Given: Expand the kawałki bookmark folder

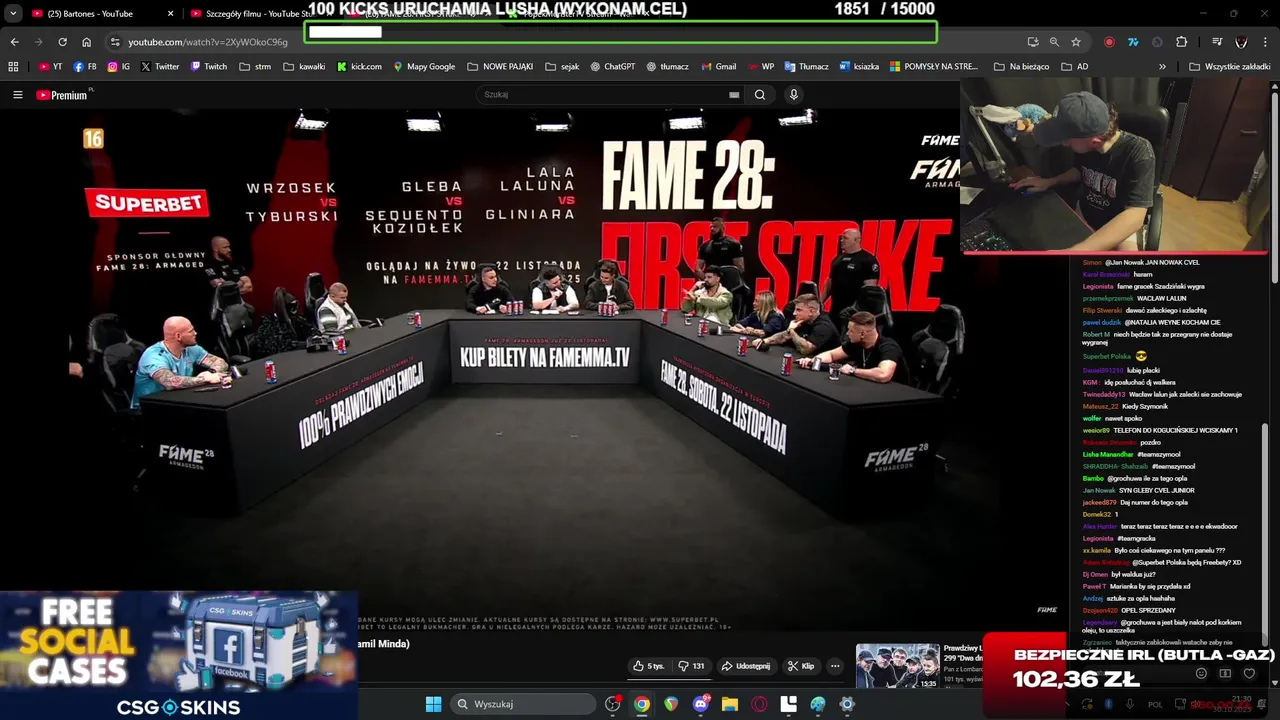Looking at the screenshot, I should click(304, 67).
